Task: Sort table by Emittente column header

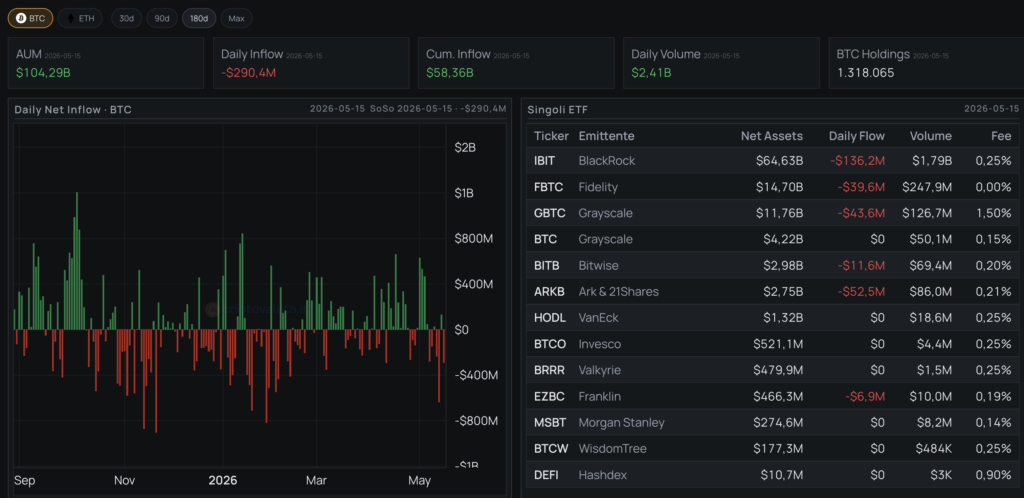Action: pos(606,136)
